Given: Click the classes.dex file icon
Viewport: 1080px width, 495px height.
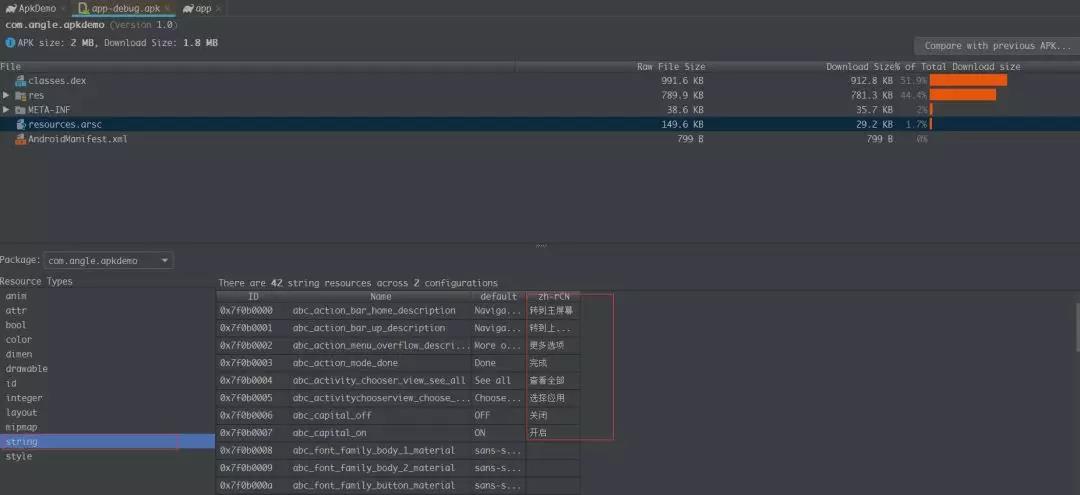Looking at the screenshot, I should [x=20, y=81].
